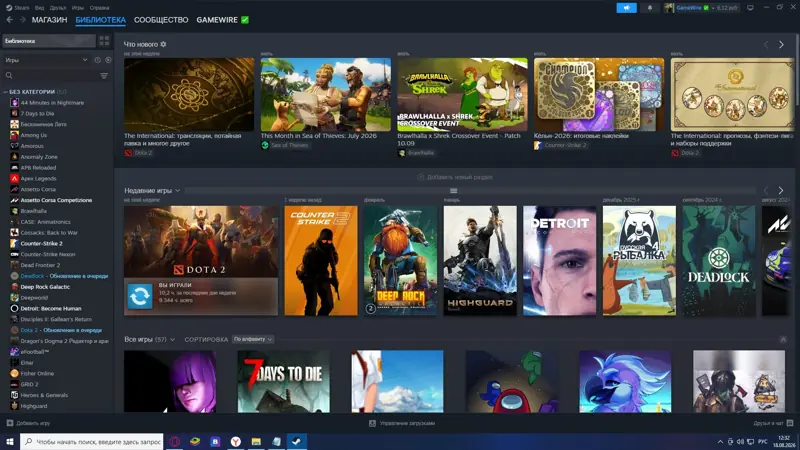Show next What's New news items

point(781,45)
